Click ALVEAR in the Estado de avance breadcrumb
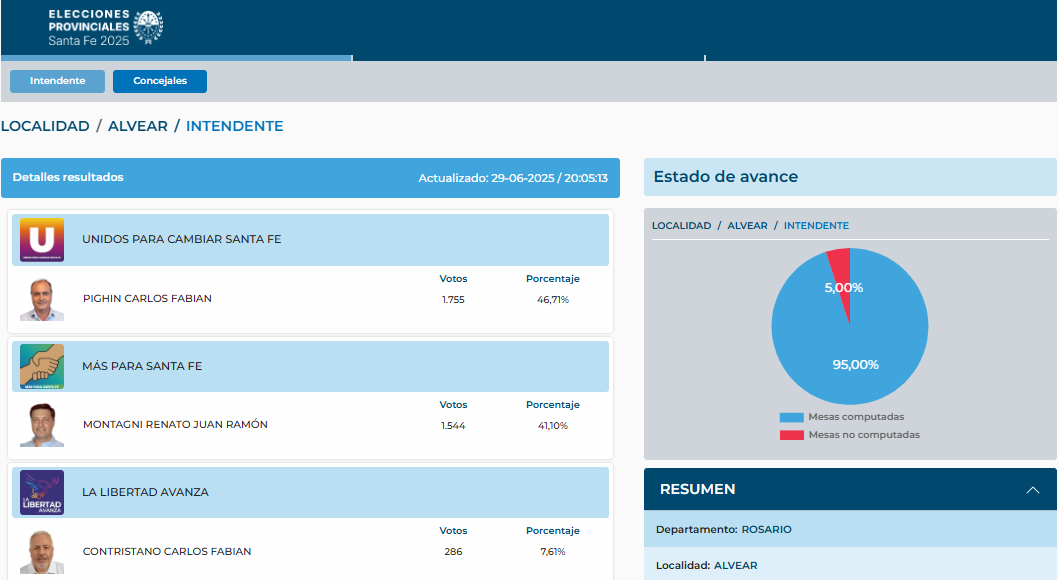Viewport: 1059px width, 580px height. (x=747, y=226)
